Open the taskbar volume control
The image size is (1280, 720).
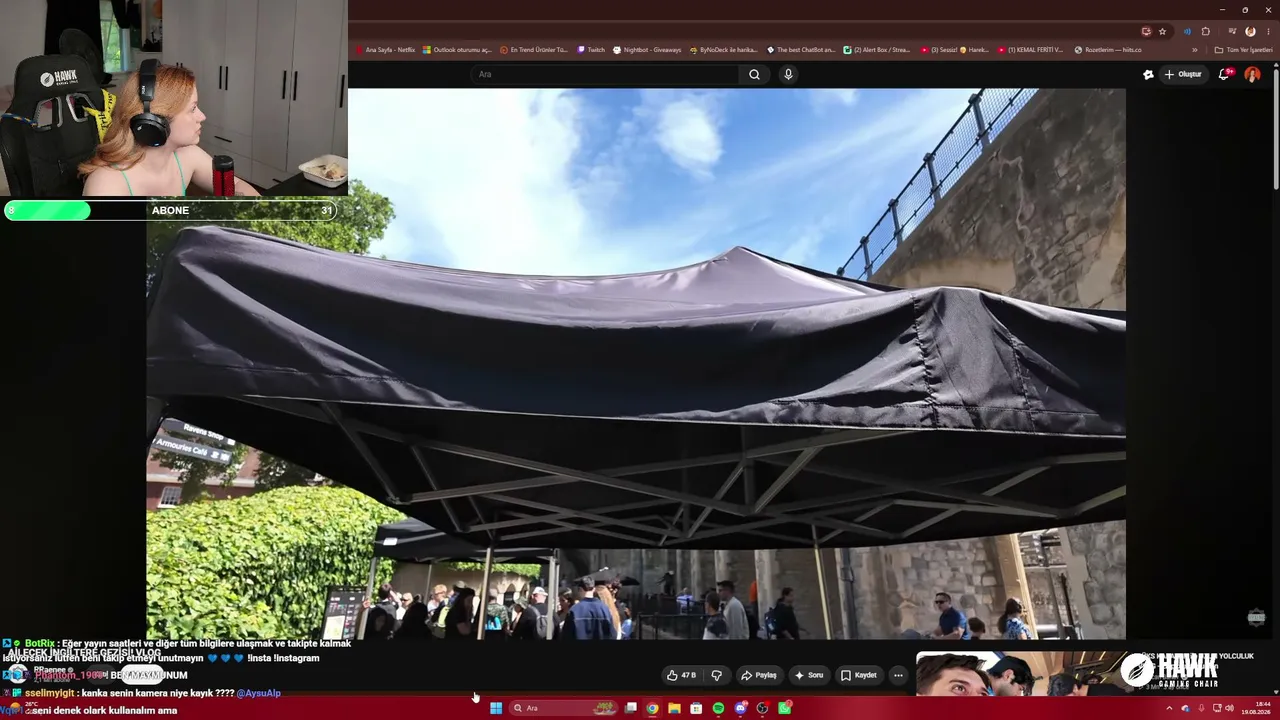[x=1229, y=708]
